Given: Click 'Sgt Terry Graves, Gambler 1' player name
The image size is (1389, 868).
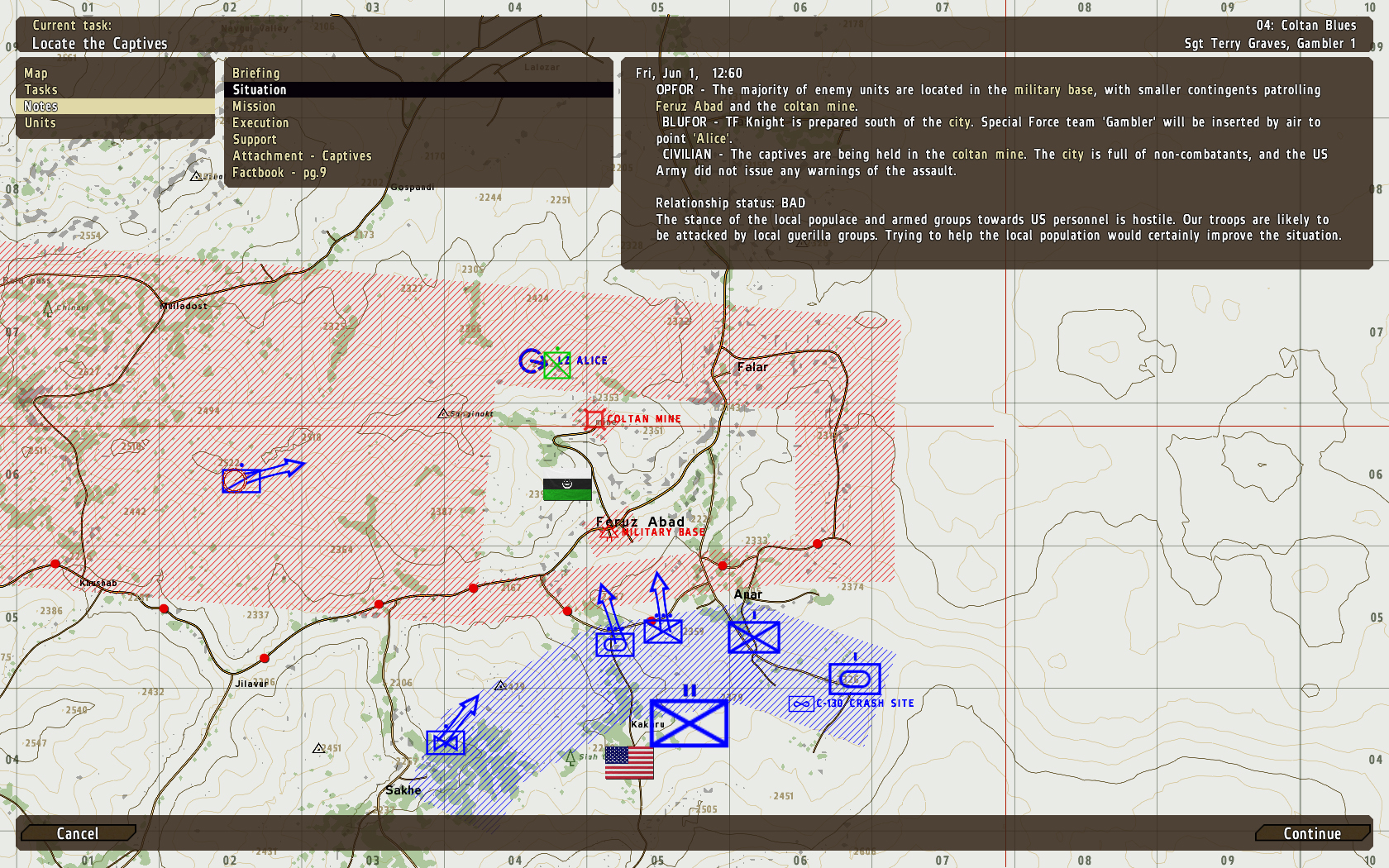Looking at the screenshot, I should [x=1270, y=44].
